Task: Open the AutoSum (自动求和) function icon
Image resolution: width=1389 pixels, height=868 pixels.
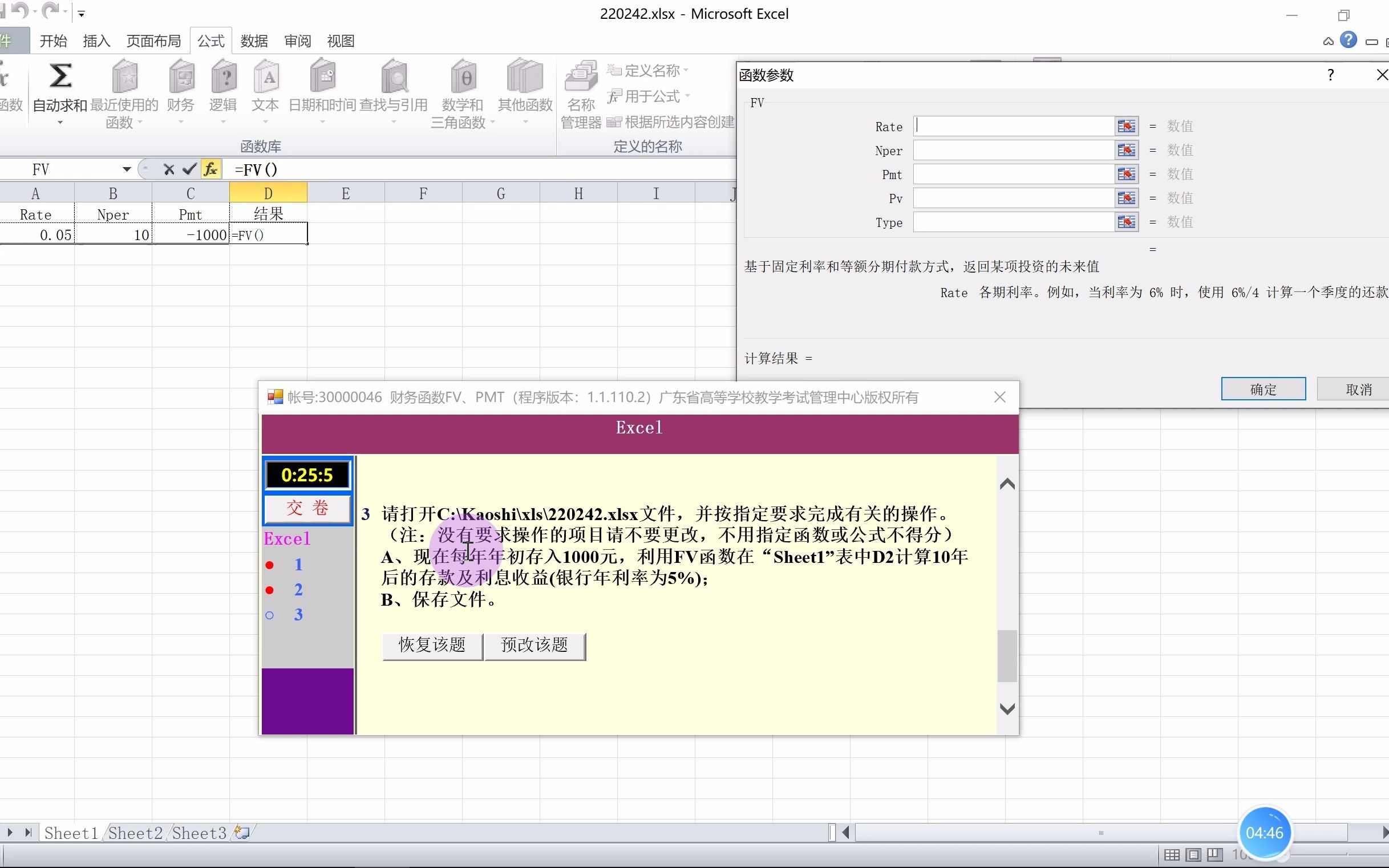Action: [60, 76]
